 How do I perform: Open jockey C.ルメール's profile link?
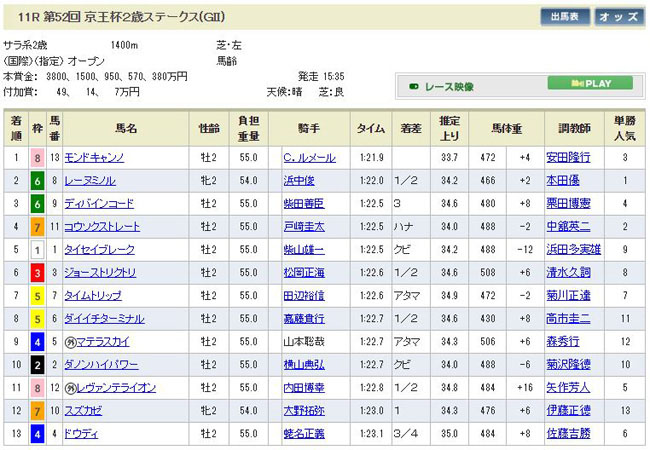click(x=309, y=158)
